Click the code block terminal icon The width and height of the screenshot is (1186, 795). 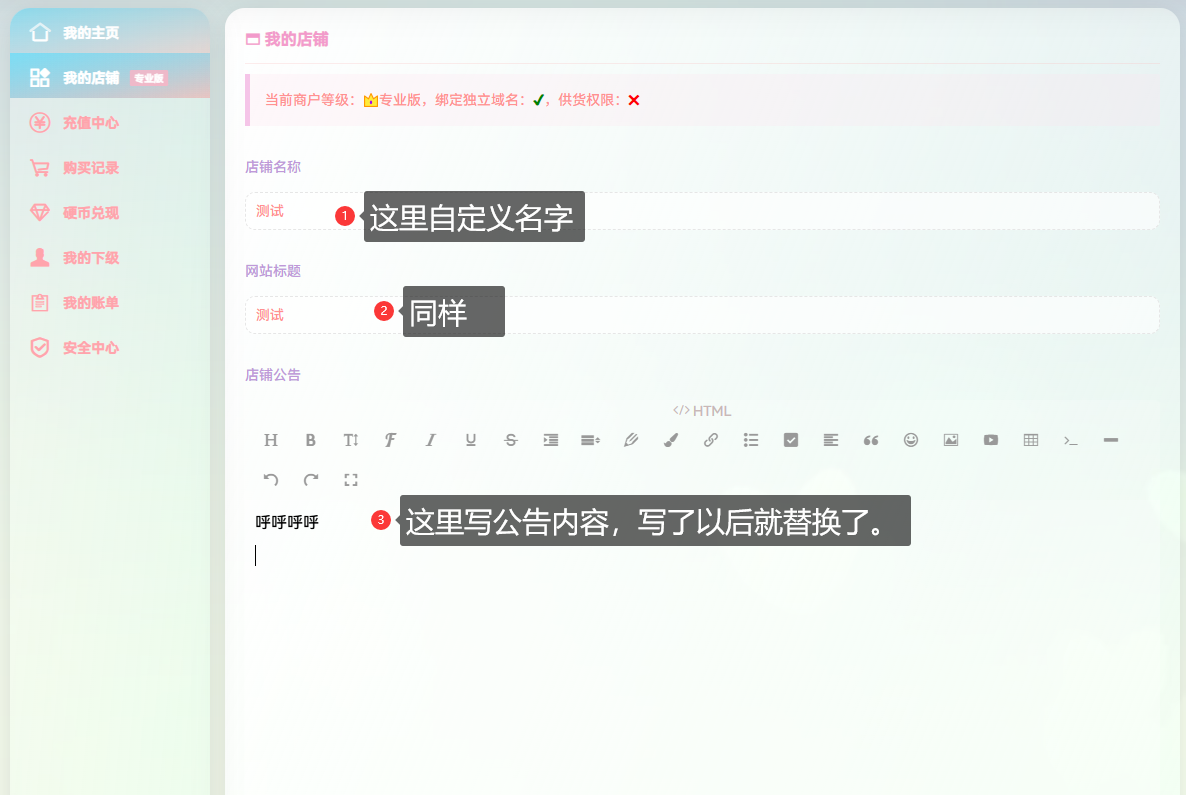coord(1070,440)
